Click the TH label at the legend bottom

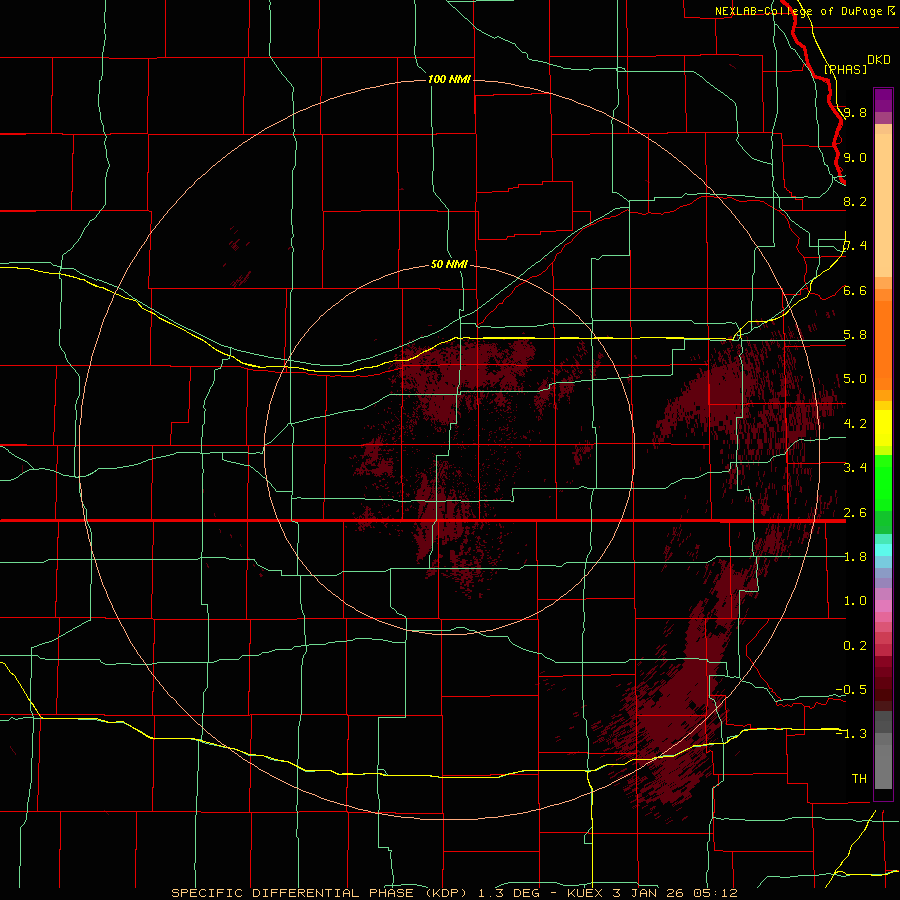(859, 779)
